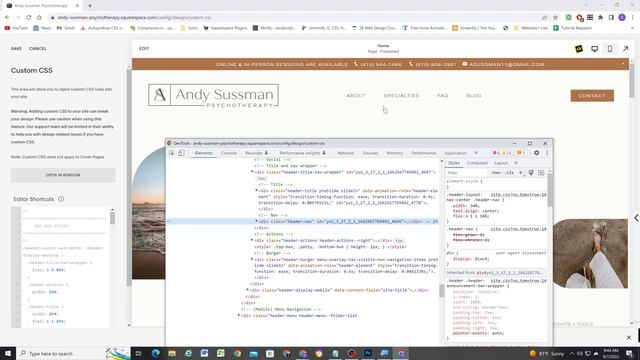Viewport: 640px width, 360px height.
Task: Open Microsoft Edge from the taskbar
Action: tap(156, 353)
